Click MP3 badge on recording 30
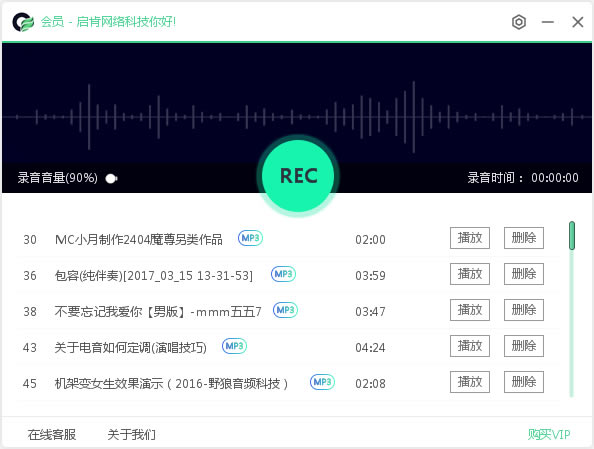This screenshot has height=449, width=594. point(250,238)
